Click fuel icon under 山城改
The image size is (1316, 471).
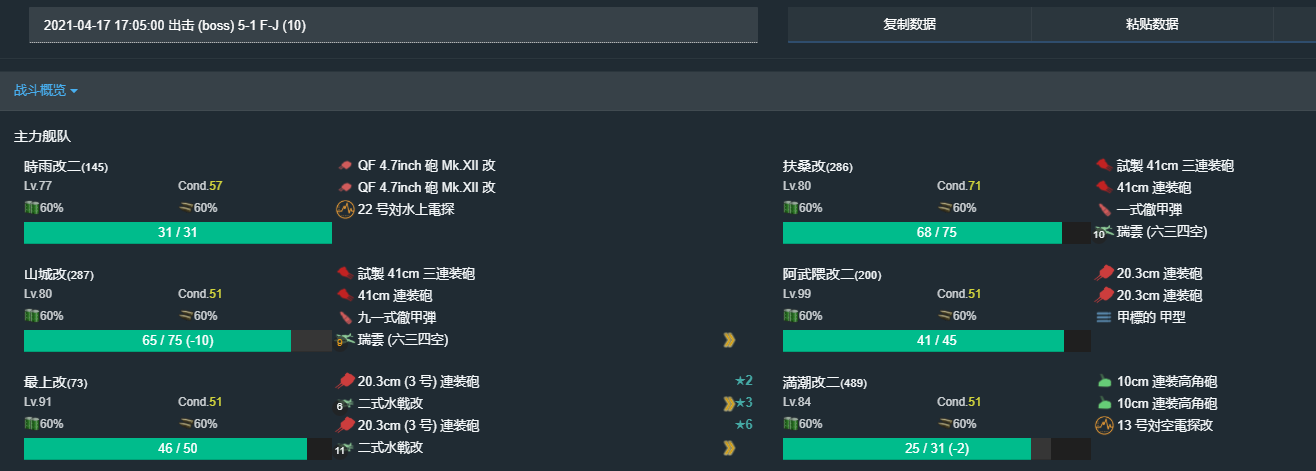pyautogui.click(x=32, y=316)
